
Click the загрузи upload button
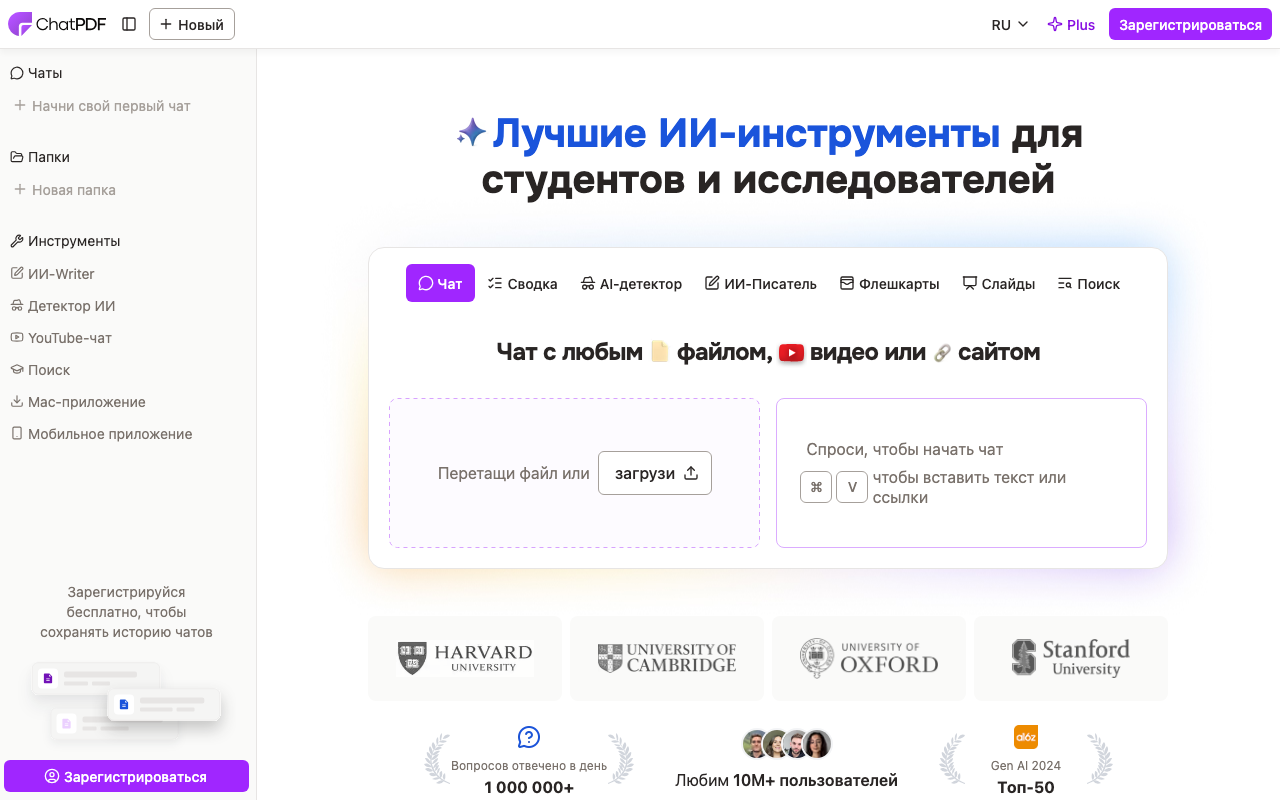655,473
